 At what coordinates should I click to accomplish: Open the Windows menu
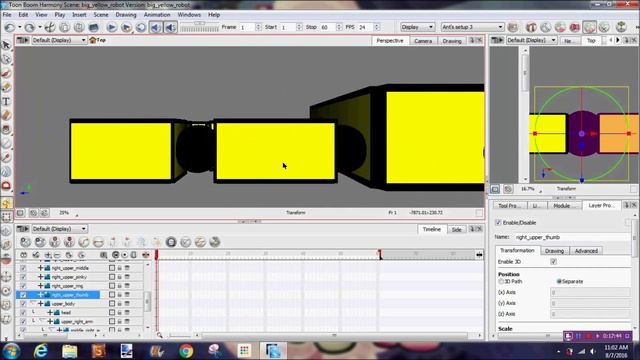[189, 15]
